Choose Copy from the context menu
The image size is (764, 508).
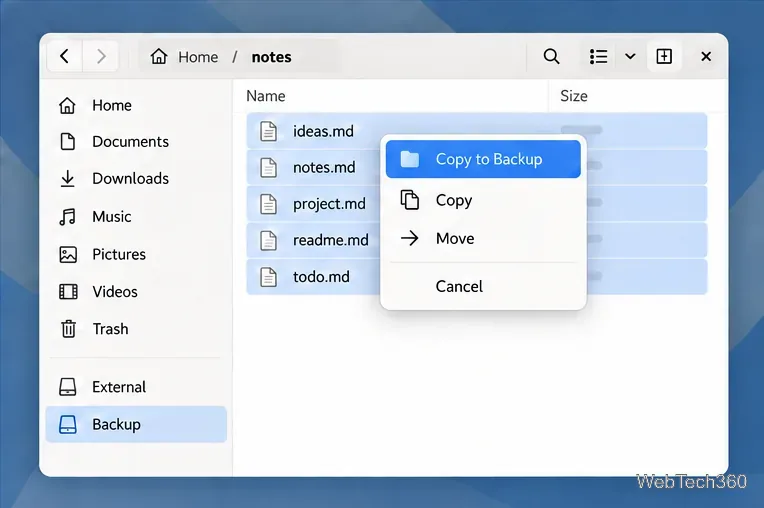(x=483, y=200)
